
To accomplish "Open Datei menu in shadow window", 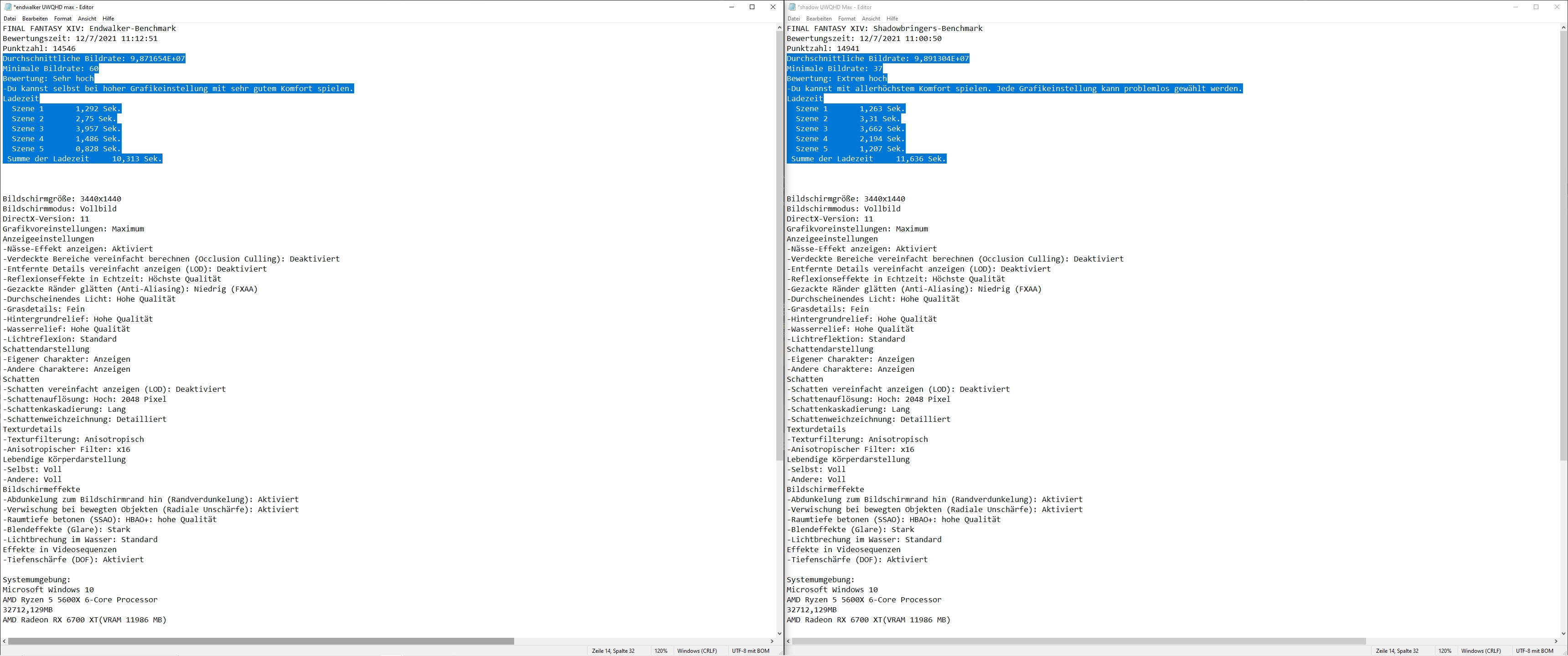I will pyautogui.click(x=794, y=19).
